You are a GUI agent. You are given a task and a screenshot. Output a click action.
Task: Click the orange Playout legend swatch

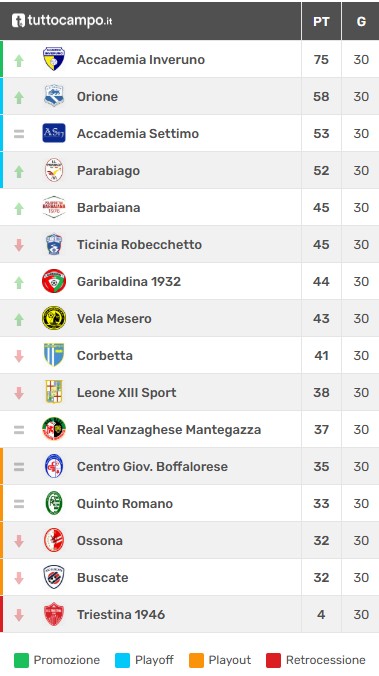click(196, 660)
